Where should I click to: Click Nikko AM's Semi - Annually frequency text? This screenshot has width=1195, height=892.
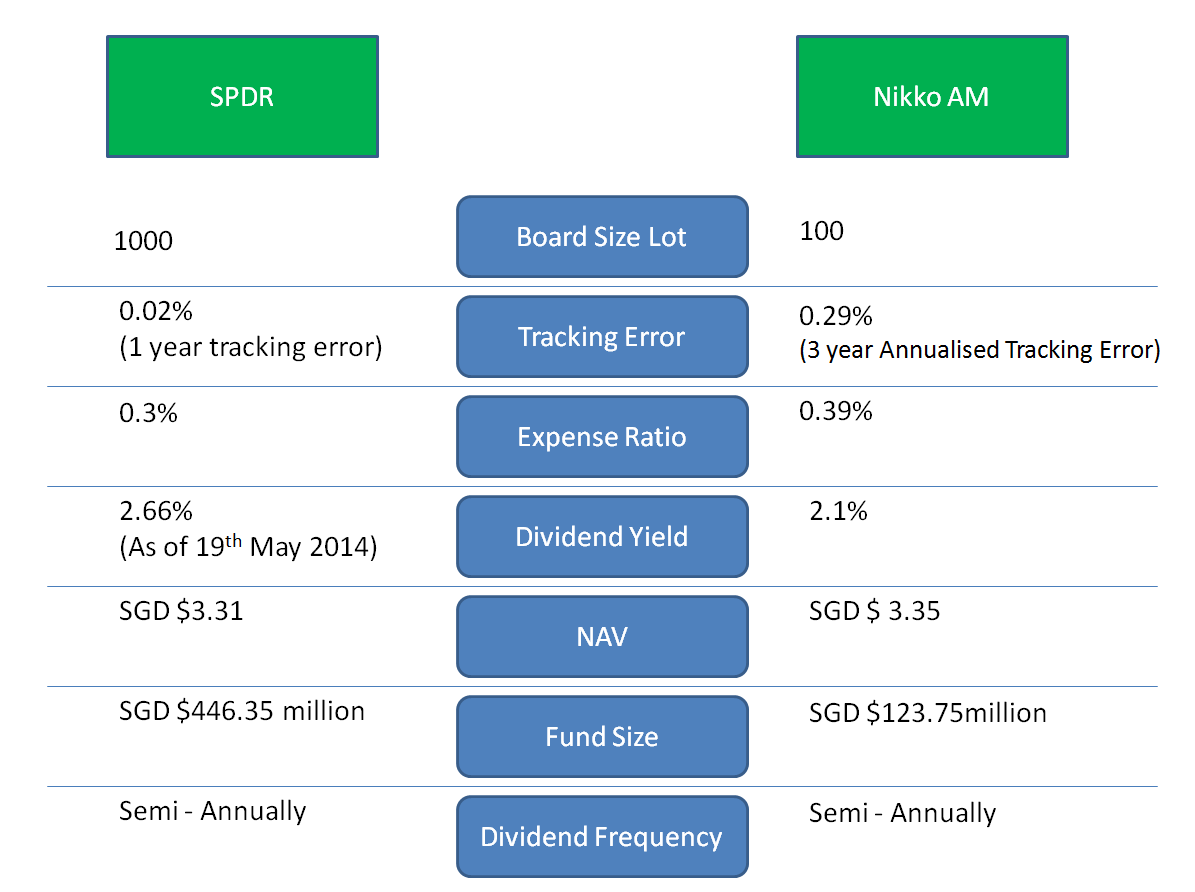click(x=903, y=813)
